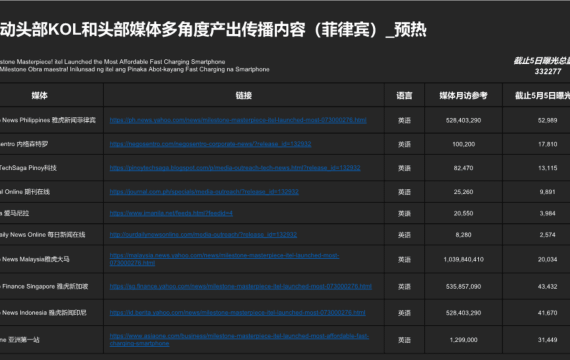This screenshot has height=360, width=570.
Task: Select the 媒体月访参考 column header
Action: click(x=463, y=95)
